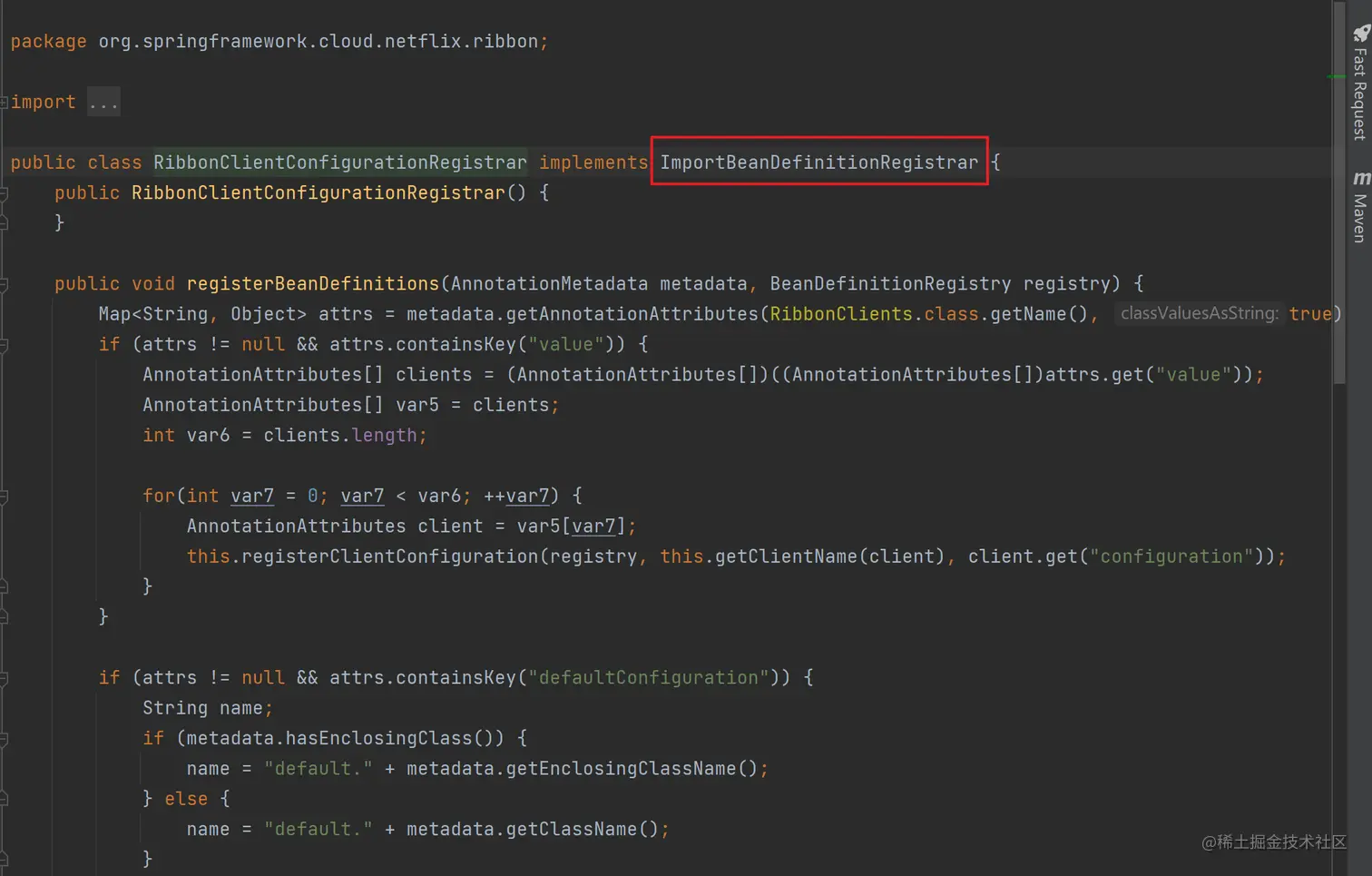Collapse the registerBeanDefinitions method fold marker
The width and height of the screenshot is (1372, 876).
point(4,284)
